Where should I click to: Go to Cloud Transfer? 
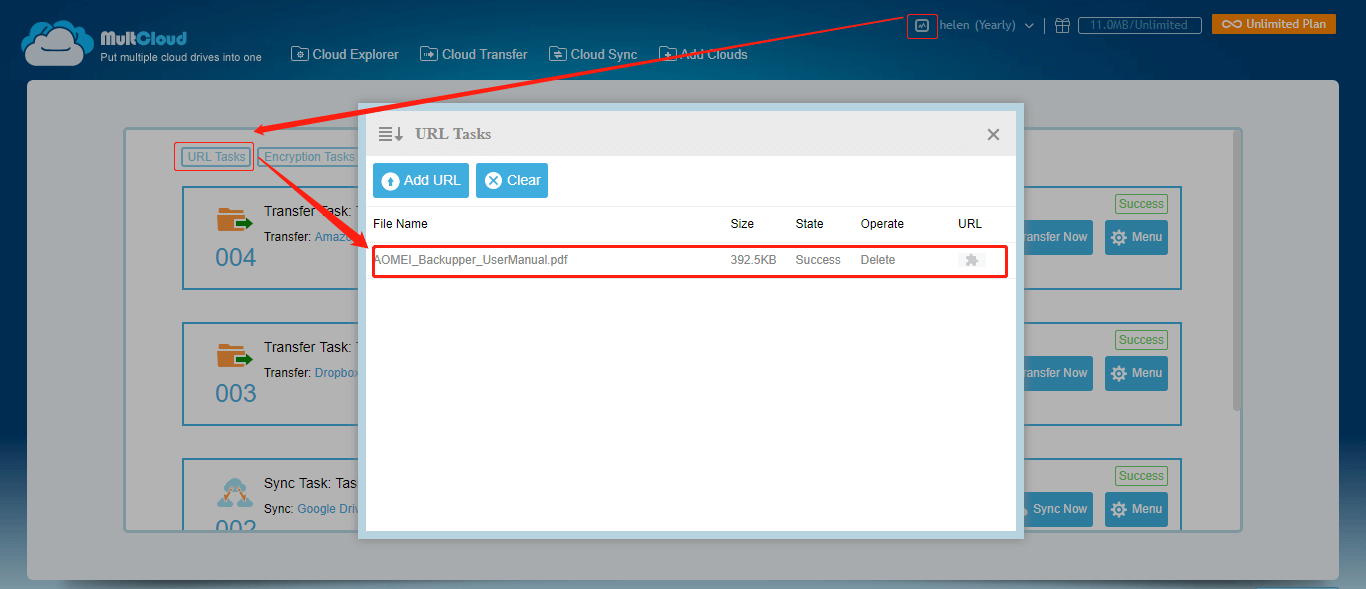(x=474, y=54)
